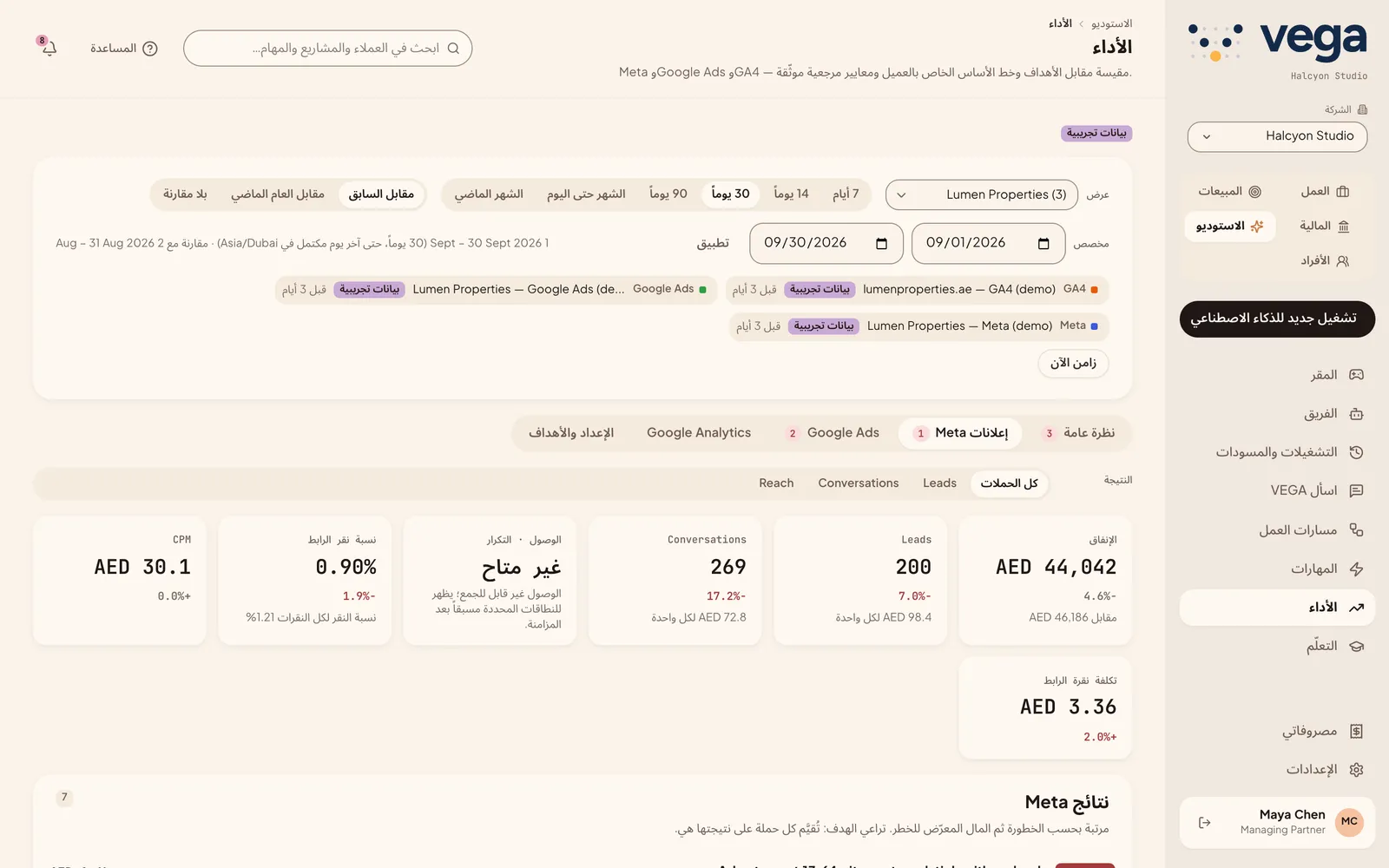
Task: Open مسارات العمل workflows in sidebar
Action: click(1276, 529)
